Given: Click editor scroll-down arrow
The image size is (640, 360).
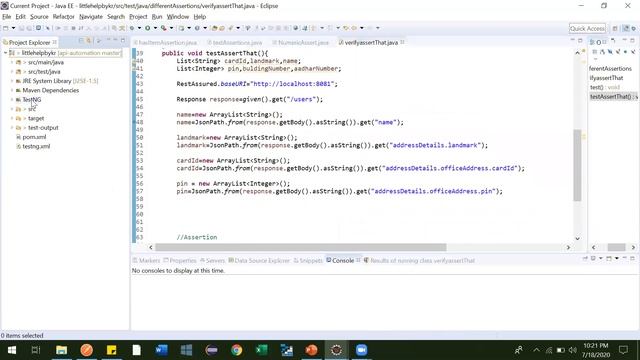Looking at the screenshot, I should tap(577, 238).
